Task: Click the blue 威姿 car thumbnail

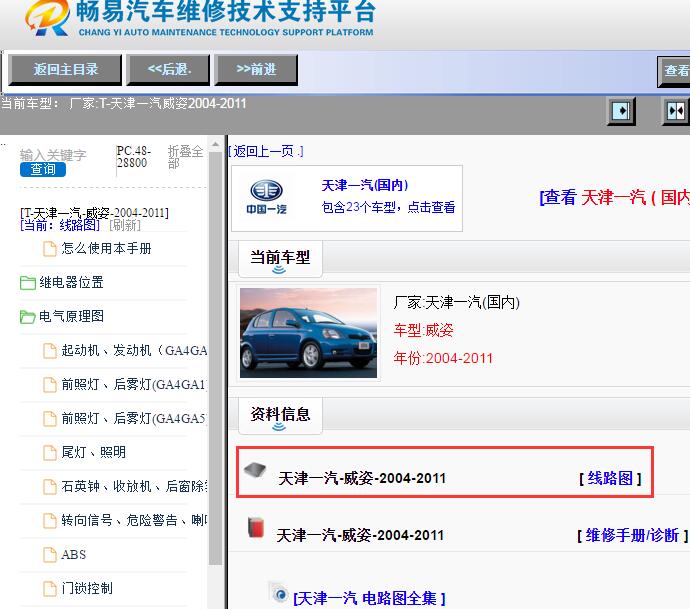Action: tap(308, 333)
